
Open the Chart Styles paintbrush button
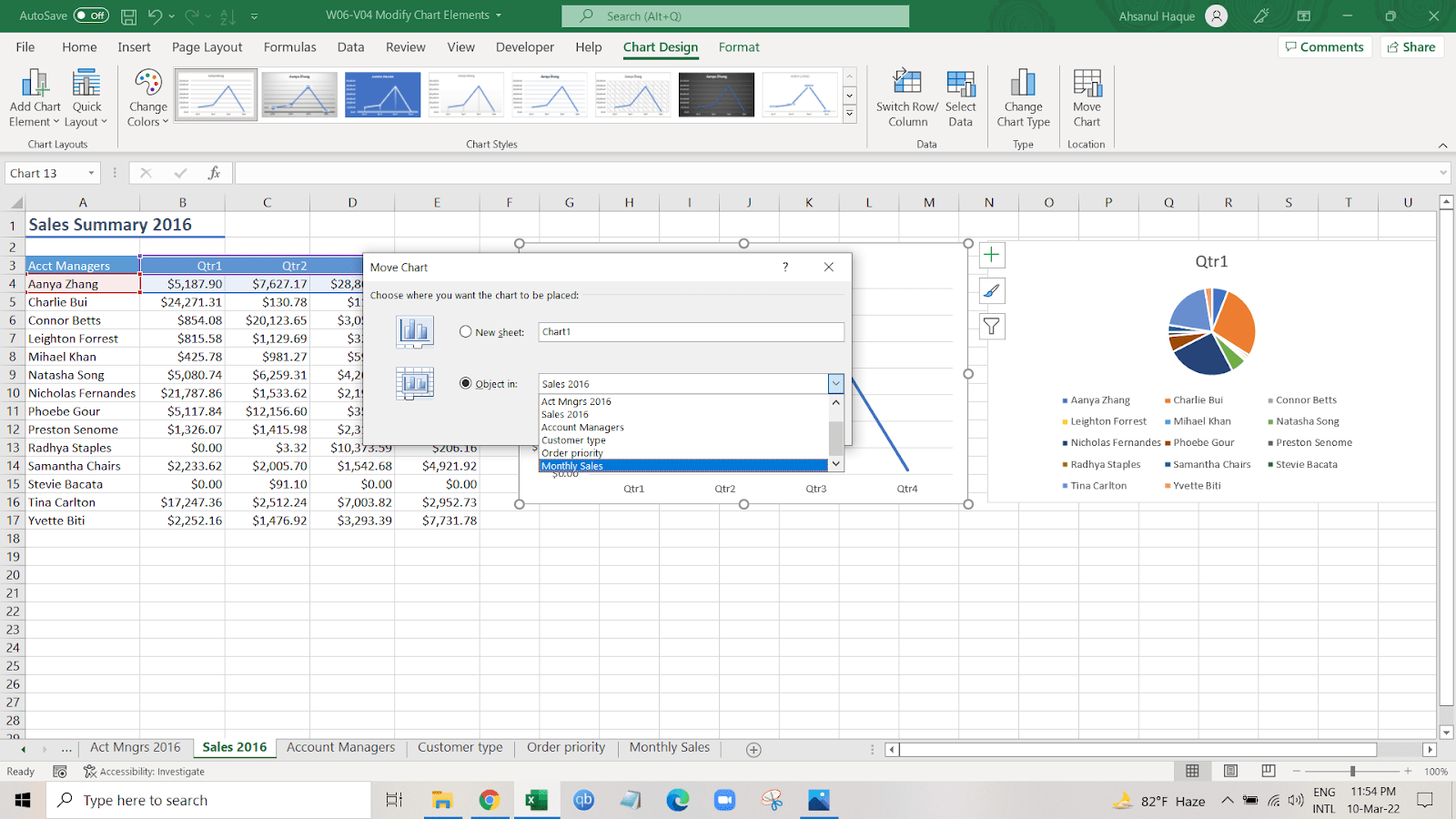point(992,291)
